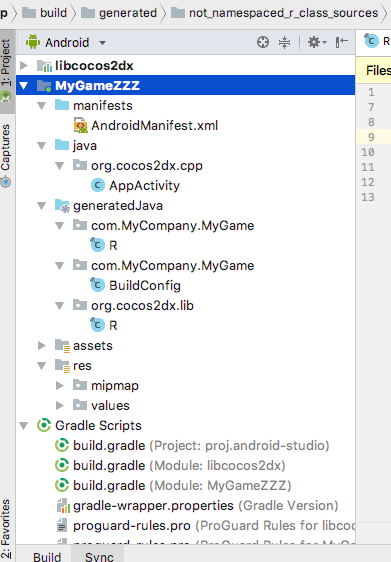
Task: Collapse the java folder
Action: pos(42,146)
